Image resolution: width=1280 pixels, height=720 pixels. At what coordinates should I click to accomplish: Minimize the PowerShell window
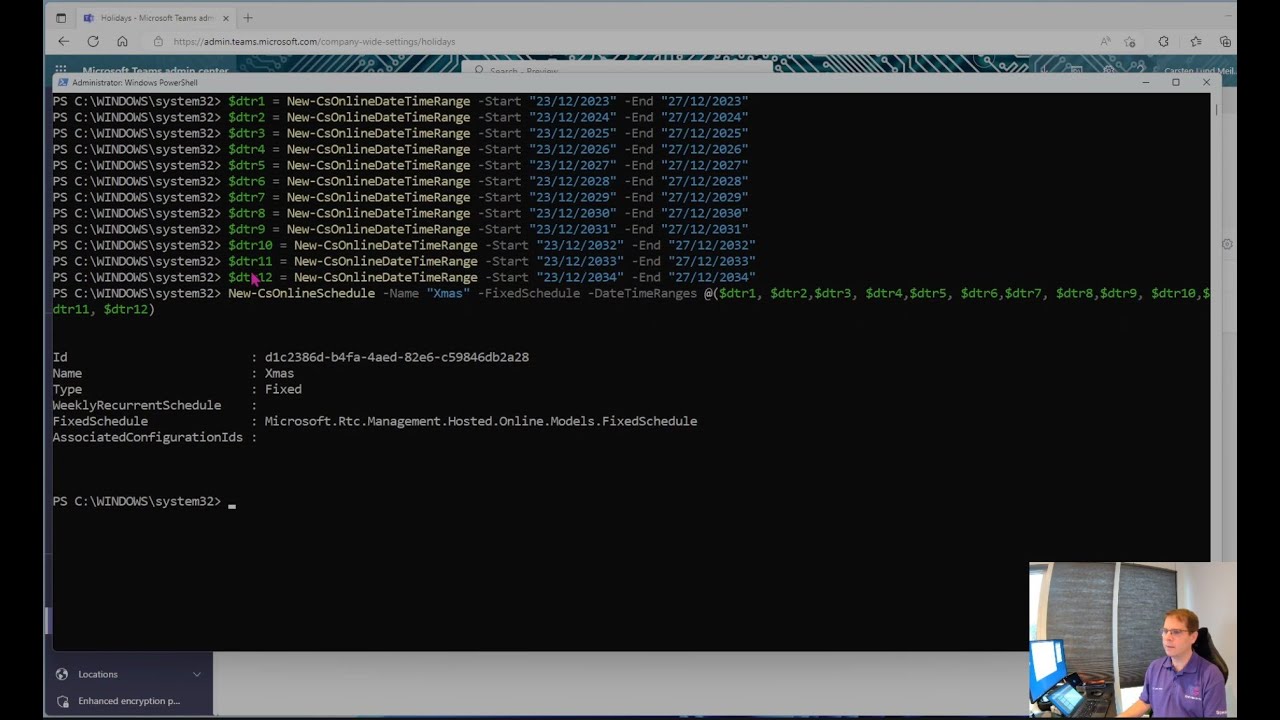[1145, 83]
